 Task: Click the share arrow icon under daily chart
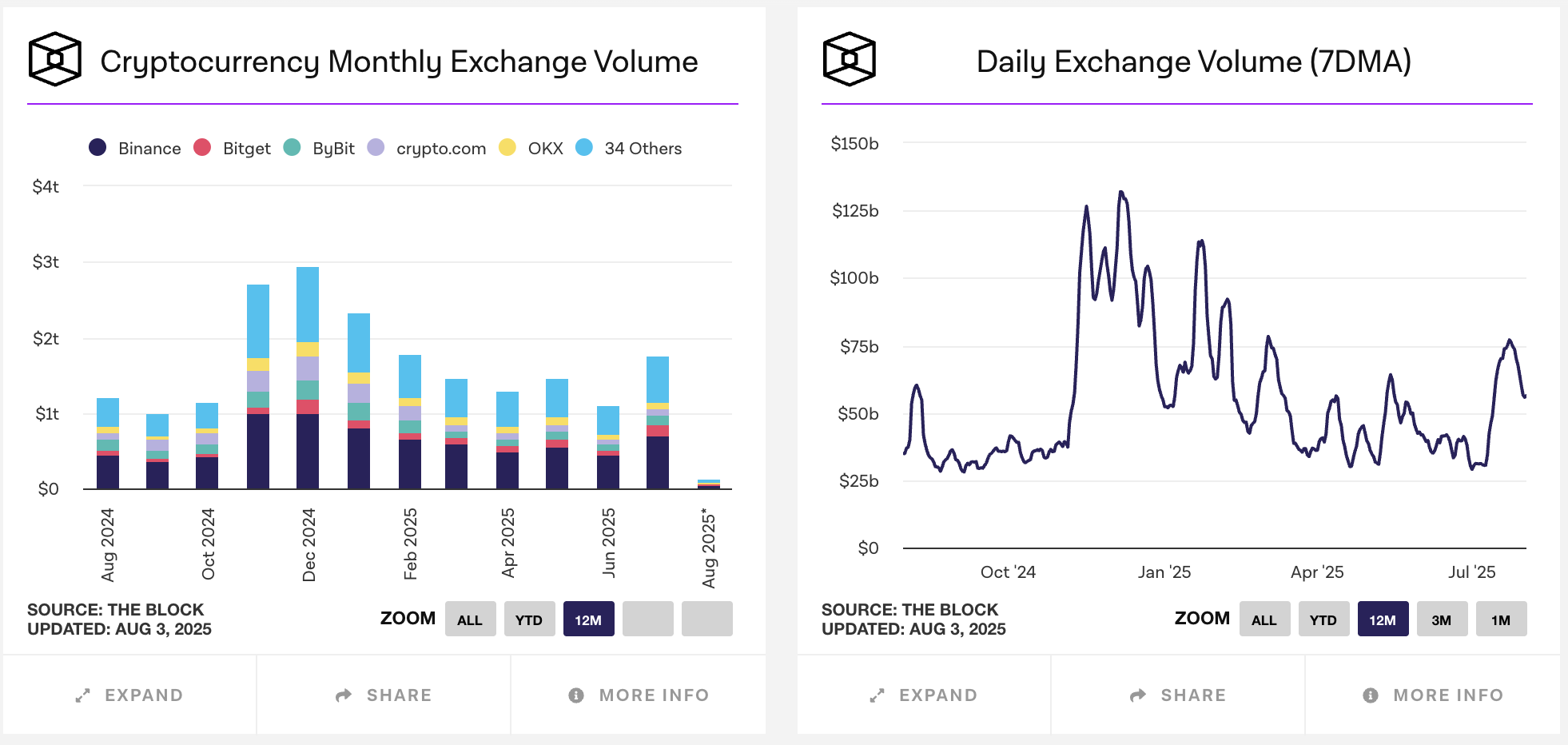pyautogui.click(x=1138, y=695)
